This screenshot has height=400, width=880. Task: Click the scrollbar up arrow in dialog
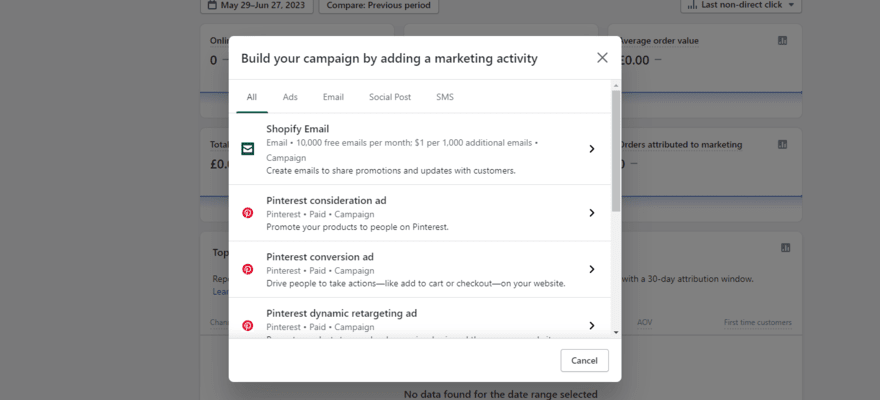coord(616,86)
